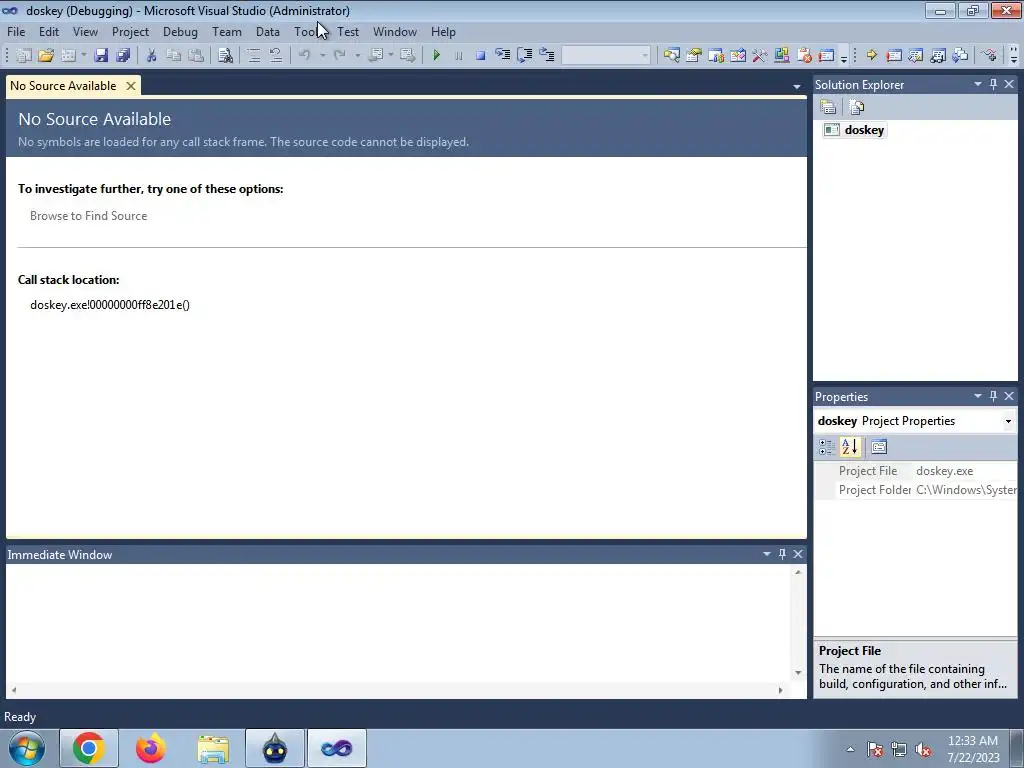
Task: Click the clipboard with red X toolbar icon
Action: 805,56
